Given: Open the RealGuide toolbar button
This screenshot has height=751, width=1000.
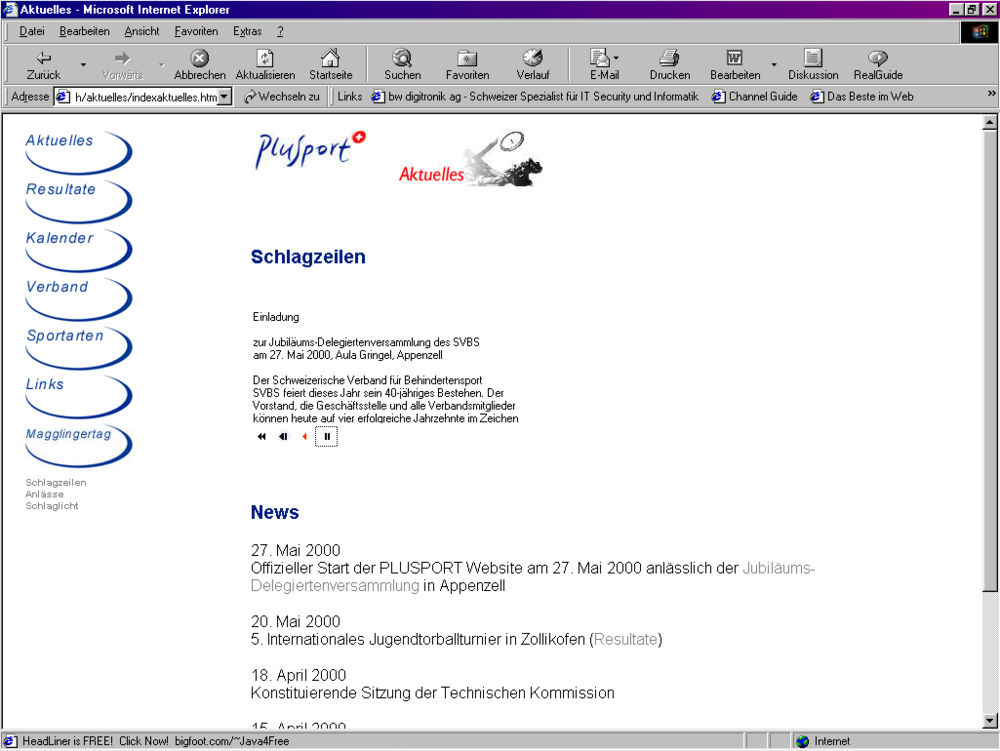Looking at the screenshot, I should click(878, 65).
